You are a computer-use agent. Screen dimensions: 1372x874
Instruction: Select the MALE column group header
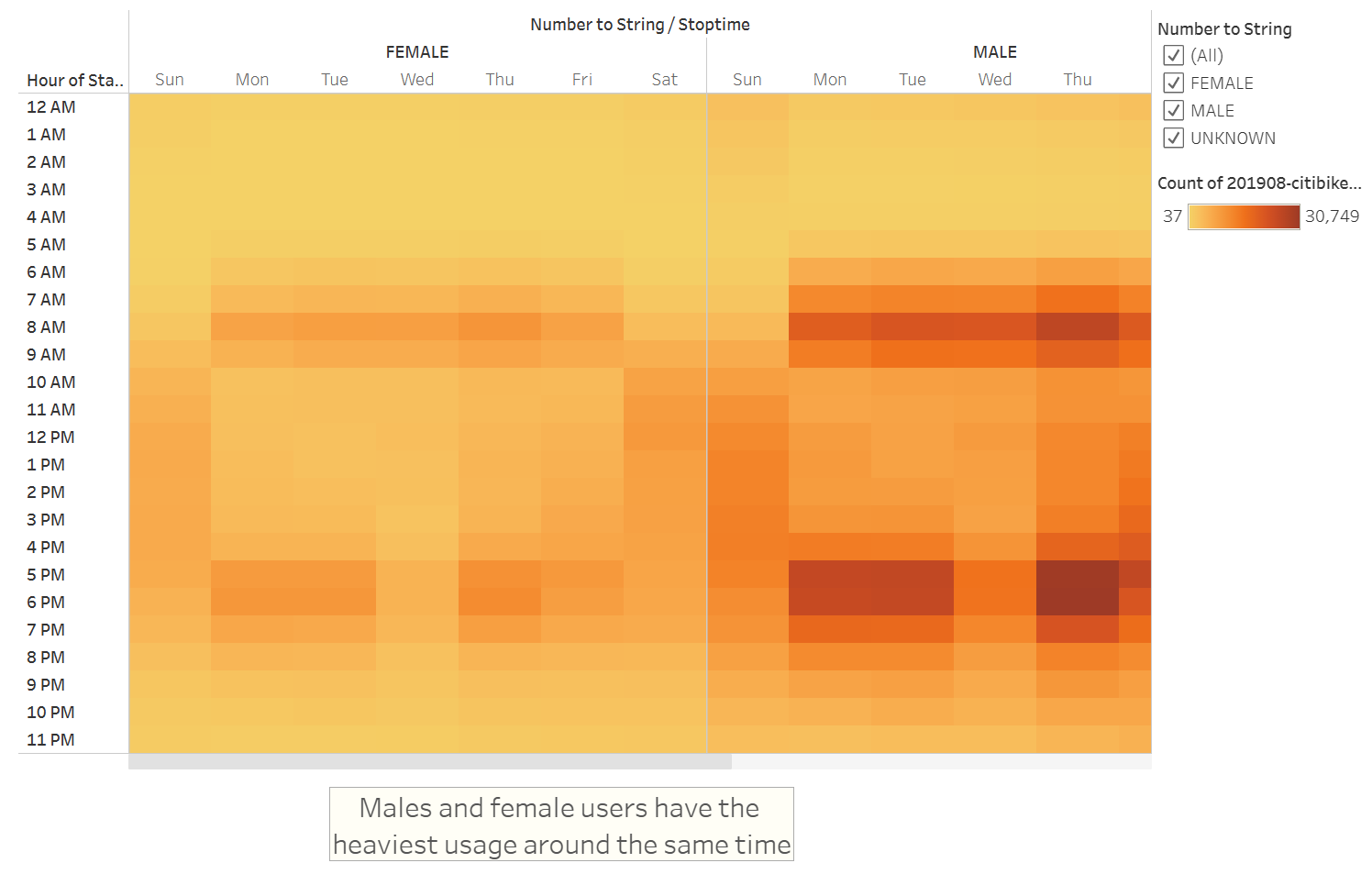point(994,51)
